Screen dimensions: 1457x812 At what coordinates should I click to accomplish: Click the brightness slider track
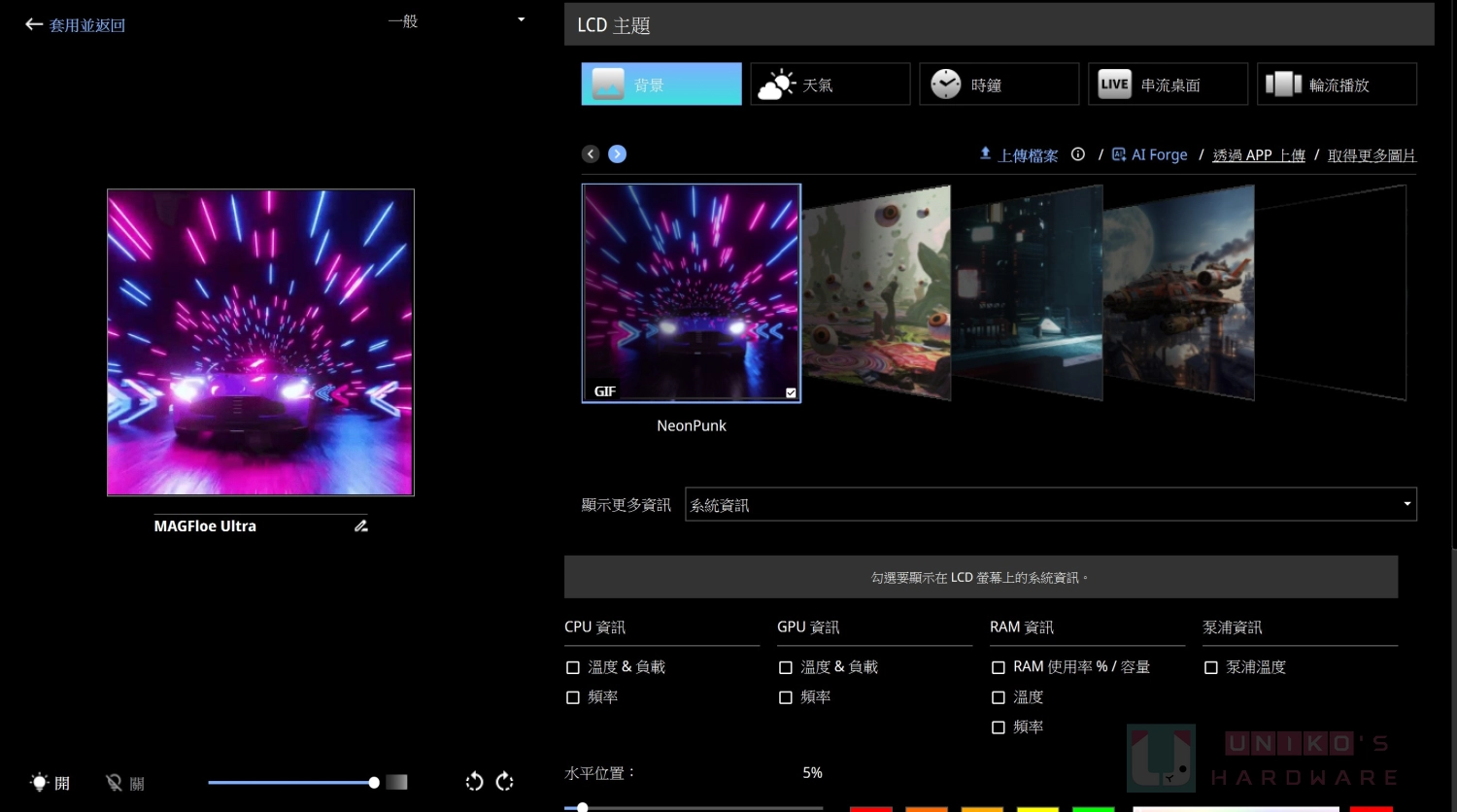click(x=291, y=783)
